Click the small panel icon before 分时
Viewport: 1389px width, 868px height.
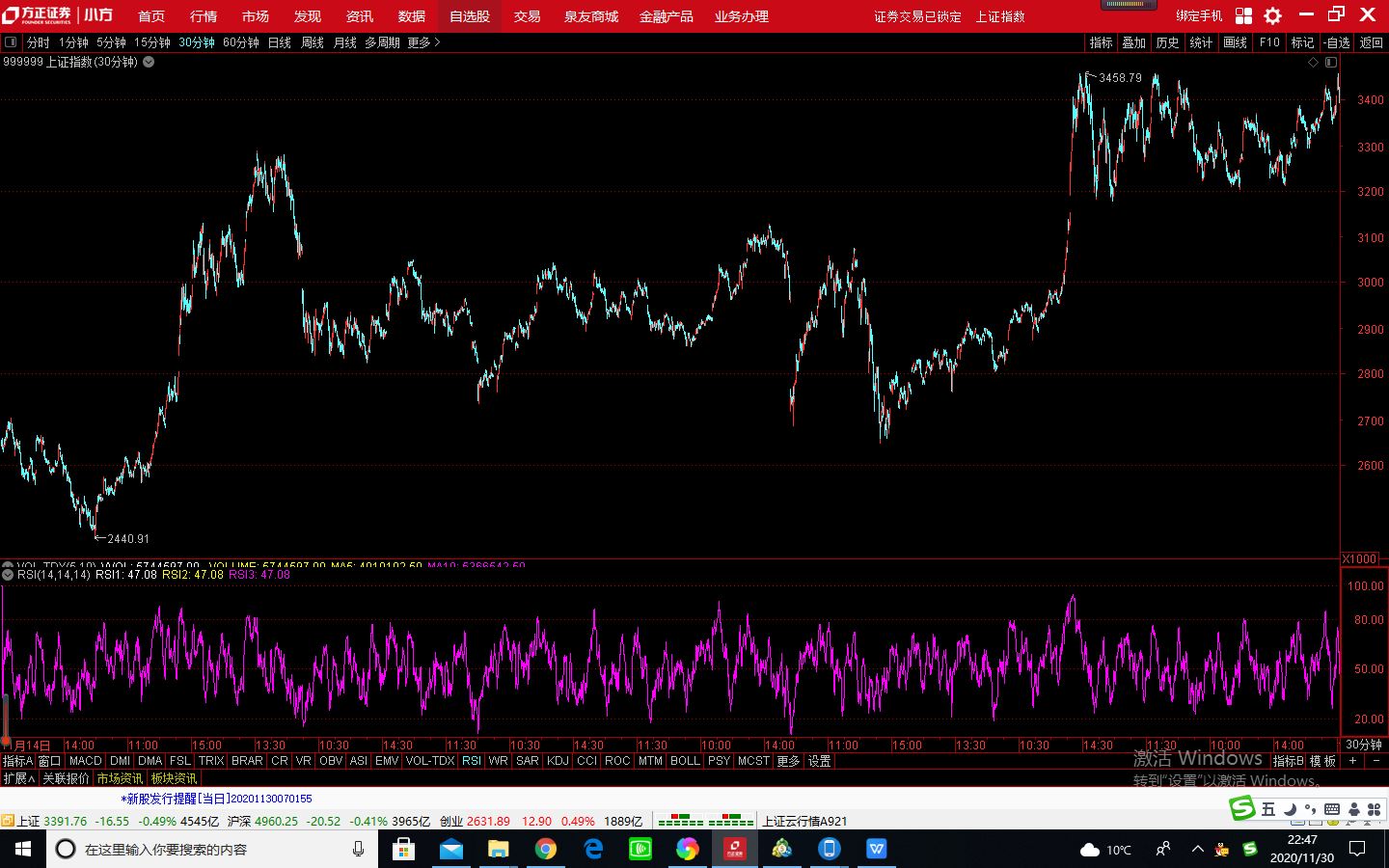tap(11, 42)
